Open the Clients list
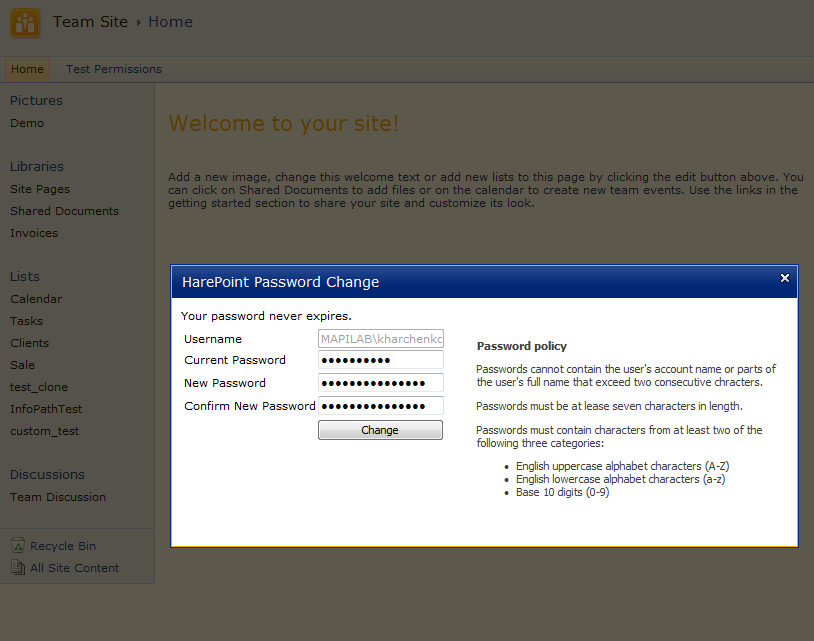Viewport: 814px width, 641px height. (30, 343)
